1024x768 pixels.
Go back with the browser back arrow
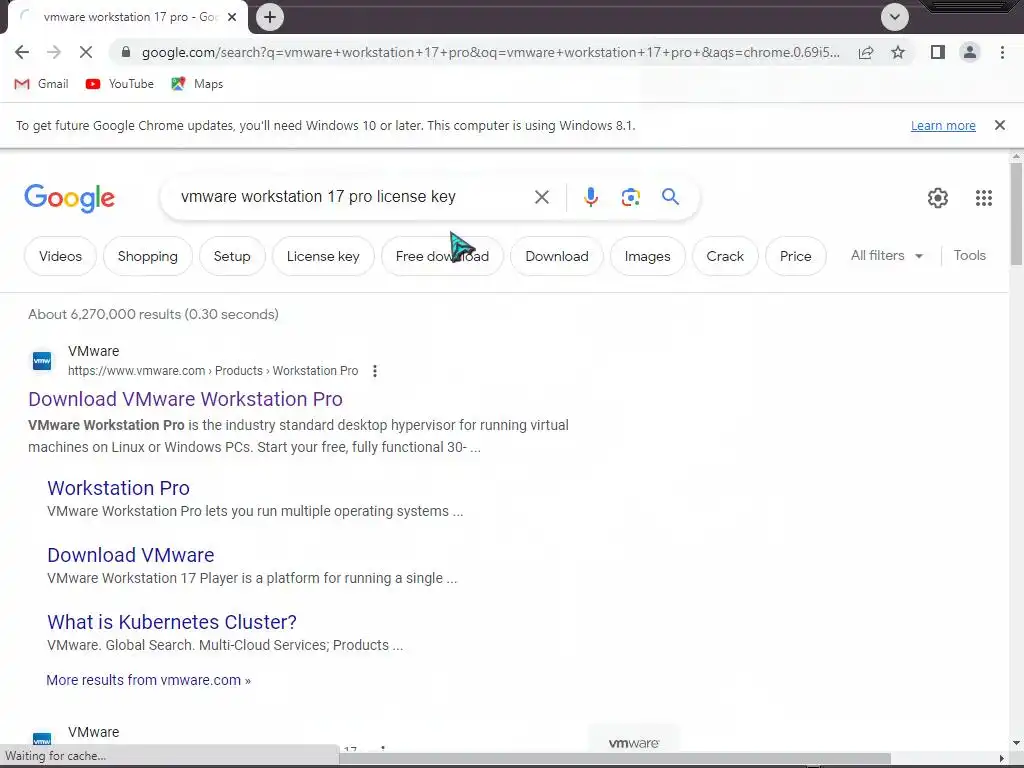(22, 52)
